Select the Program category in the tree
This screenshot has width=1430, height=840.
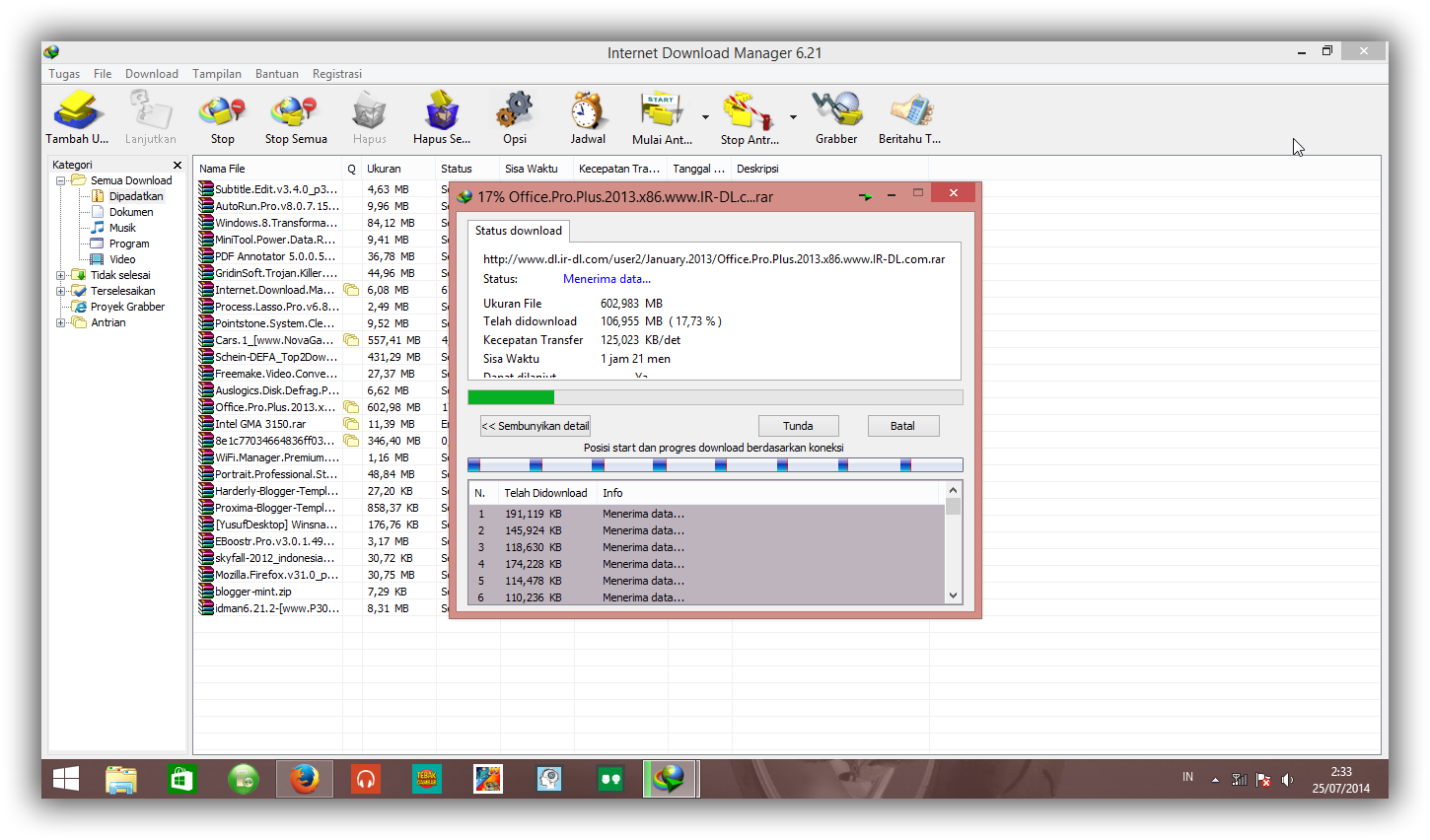click(129, 244)
